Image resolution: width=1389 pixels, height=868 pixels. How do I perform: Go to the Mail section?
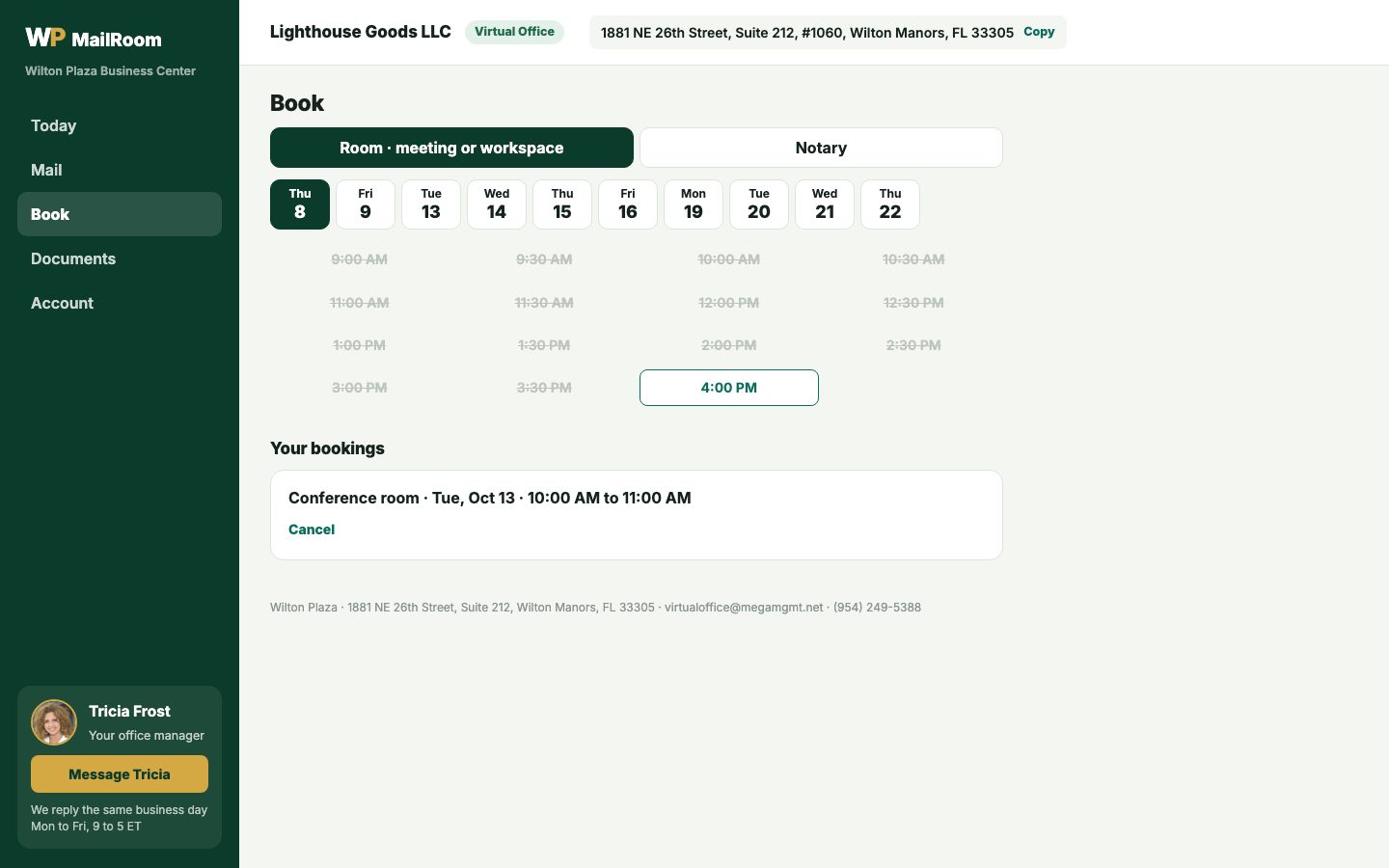120,170
